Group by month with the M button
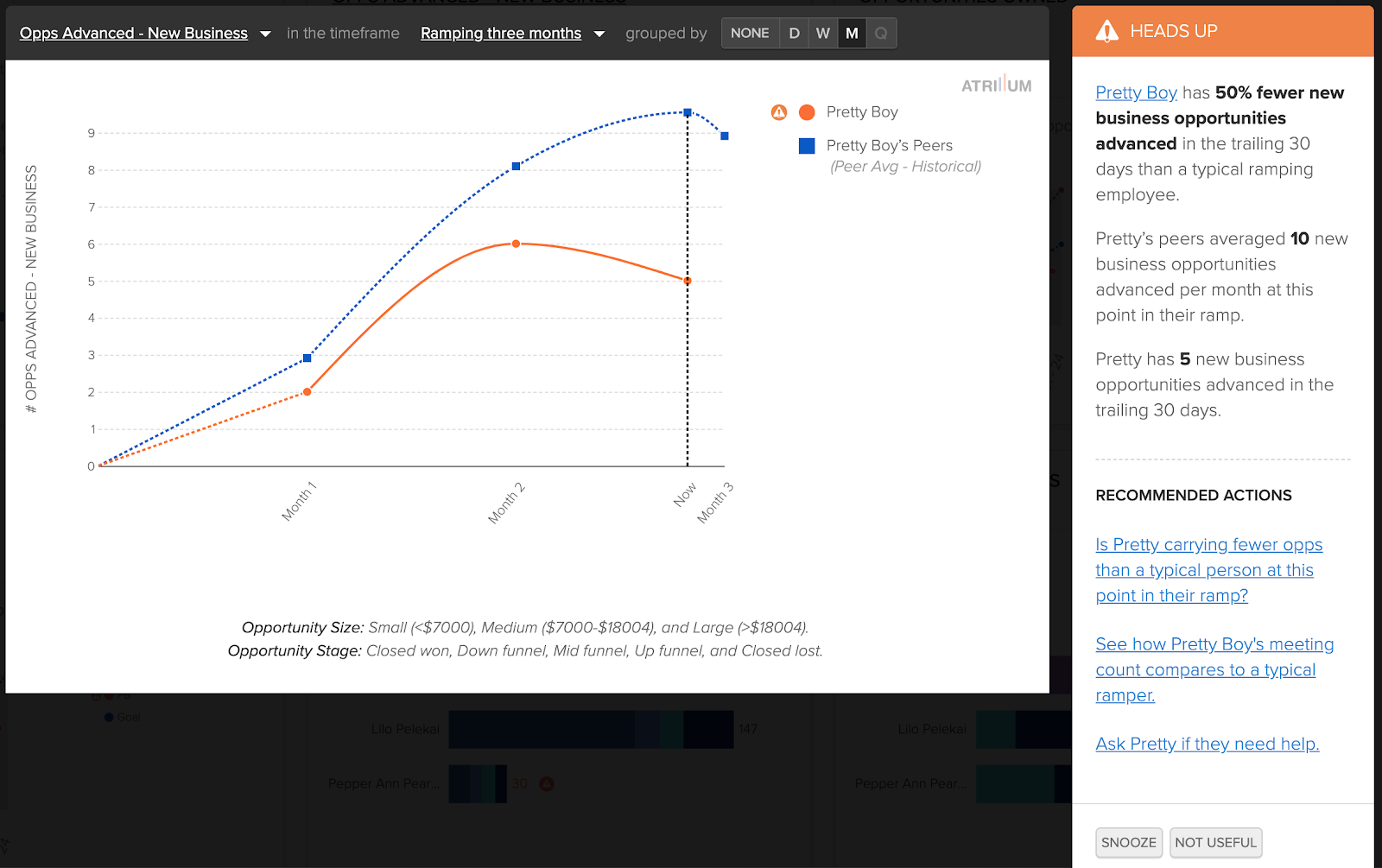This screenshot has height=868, width=1382. 852,33
